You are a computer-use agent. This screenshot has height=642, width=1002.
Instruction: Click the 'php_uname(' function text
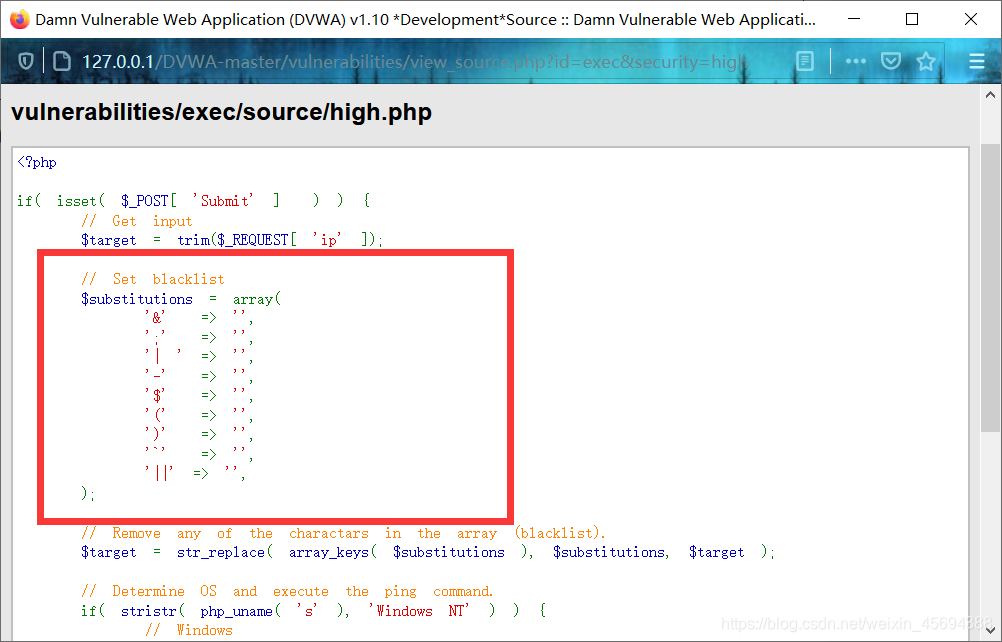point(240,611)
